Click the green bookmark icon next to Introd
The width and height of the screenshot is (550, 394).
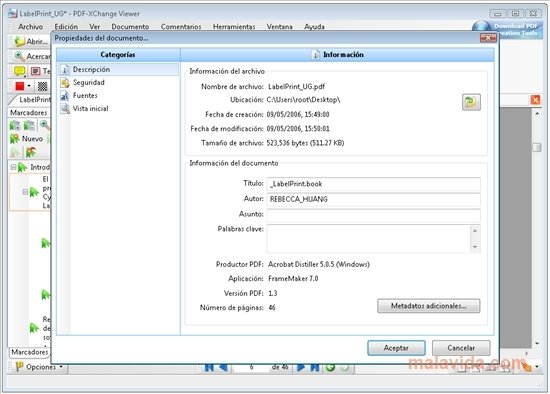(23, 167)
